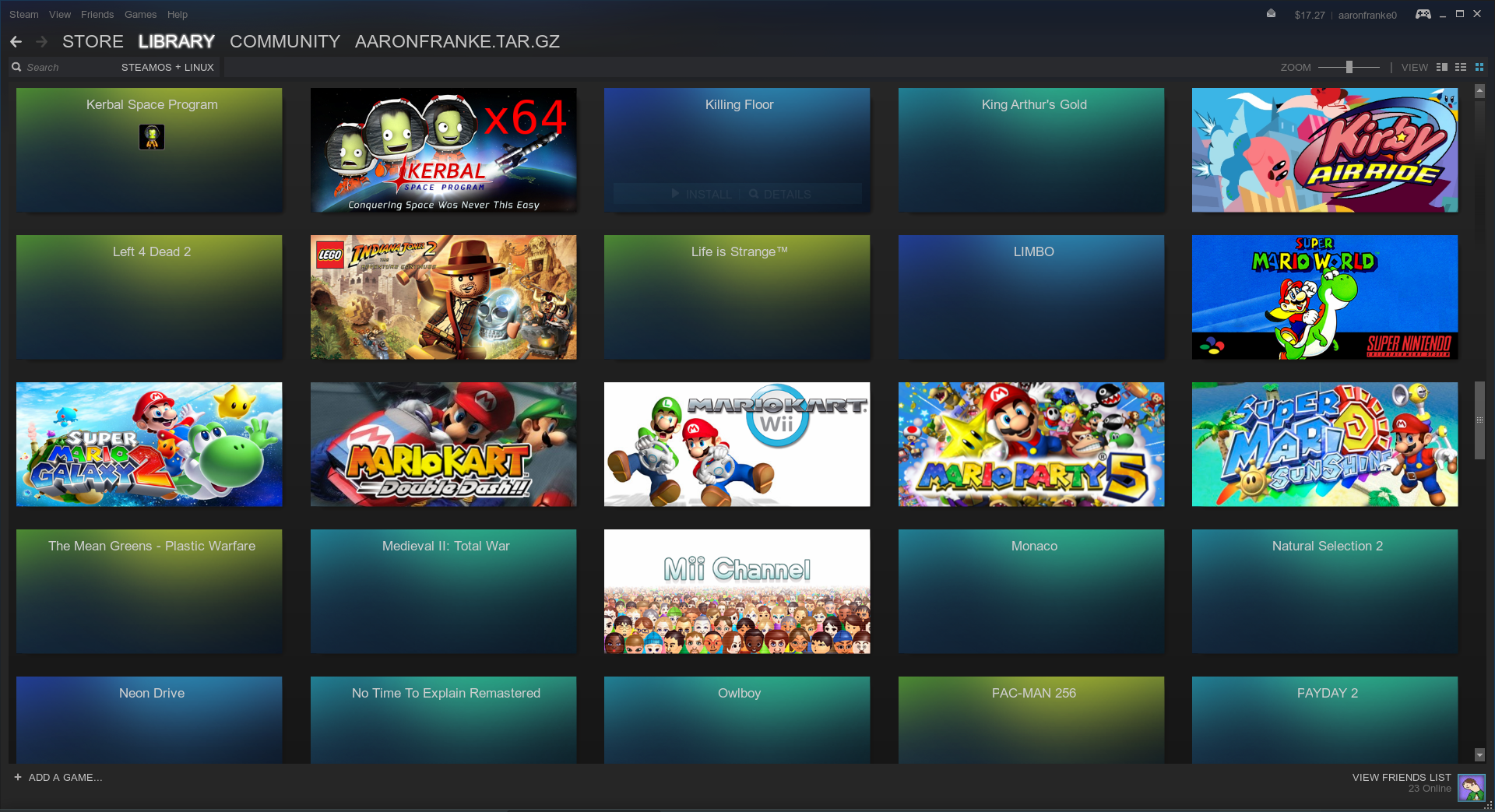
Task: Select the FAC-MAN 256 tile
Action: 1032,720
